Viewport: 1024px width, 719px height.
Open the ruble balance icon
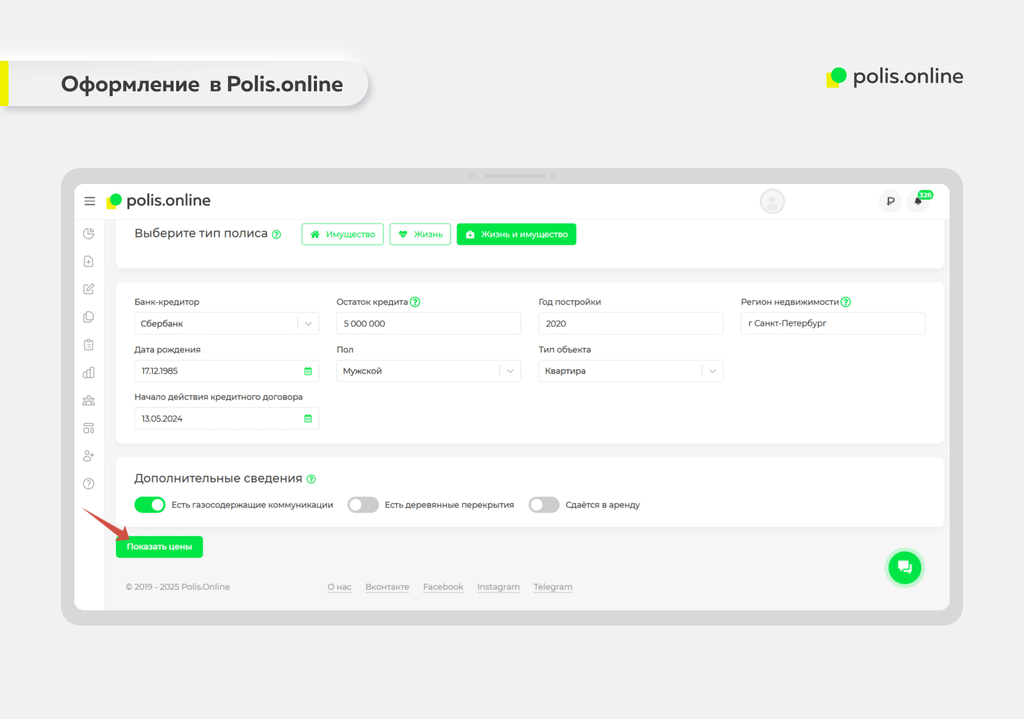tap(890, 202)
